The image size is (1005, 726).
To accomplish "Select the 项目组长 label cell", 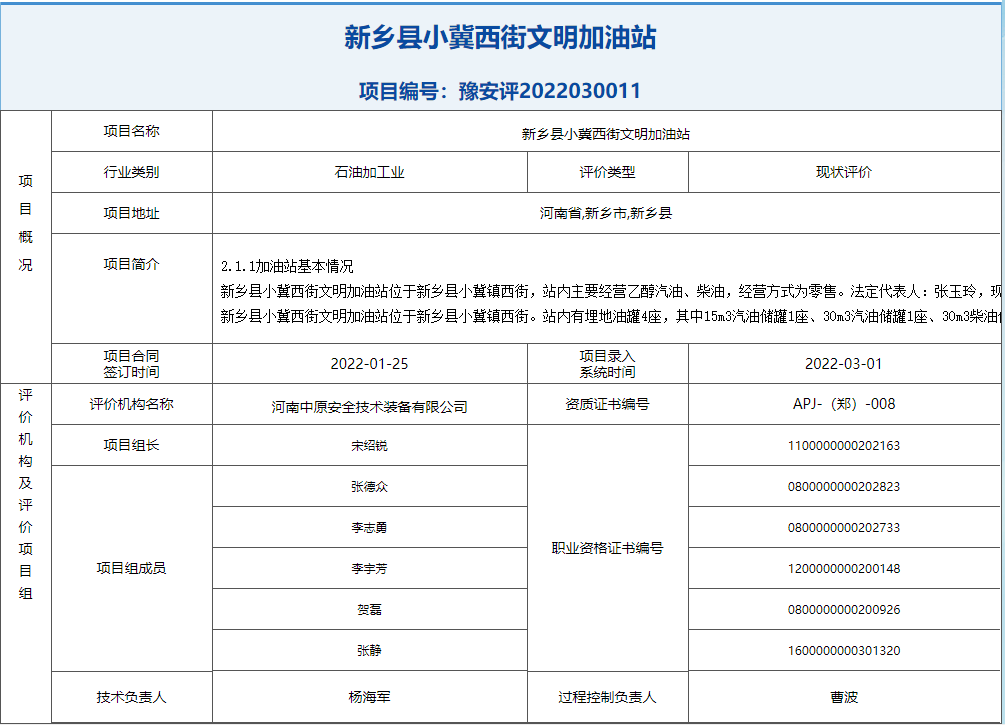I will 131,445.
